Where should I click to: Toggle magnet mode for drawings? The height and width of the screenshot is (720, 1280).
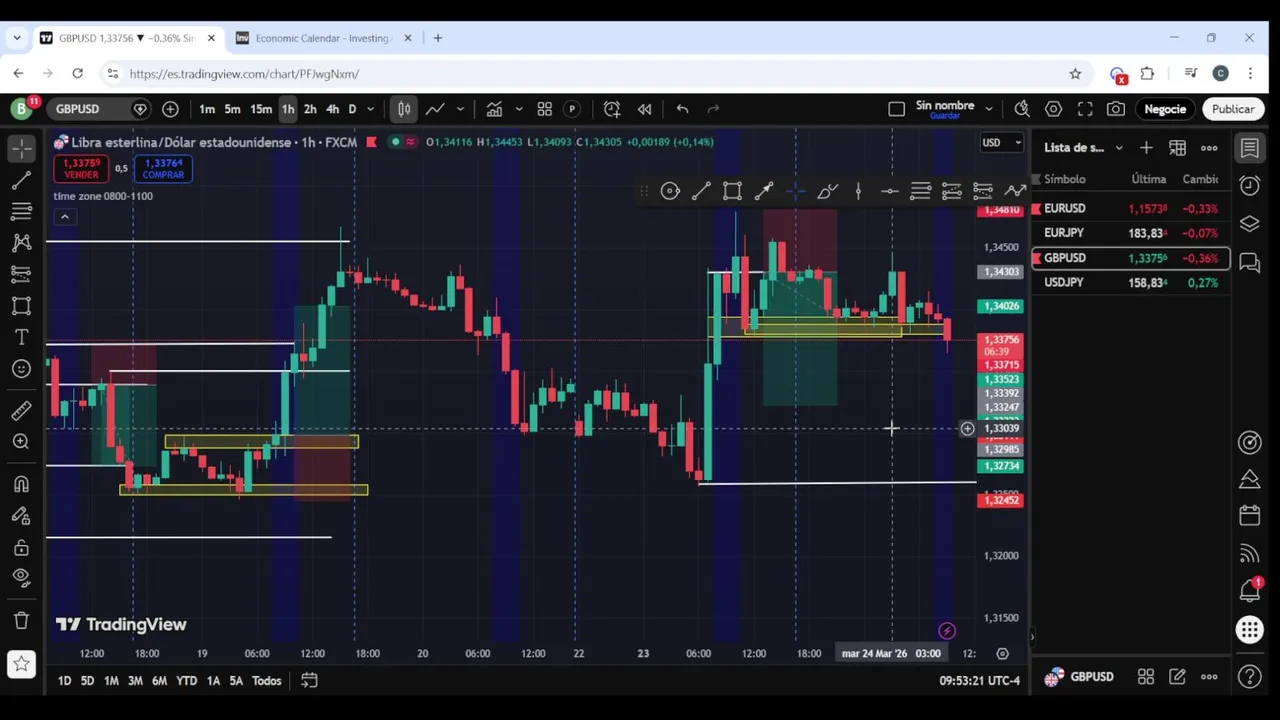point(21,484)
